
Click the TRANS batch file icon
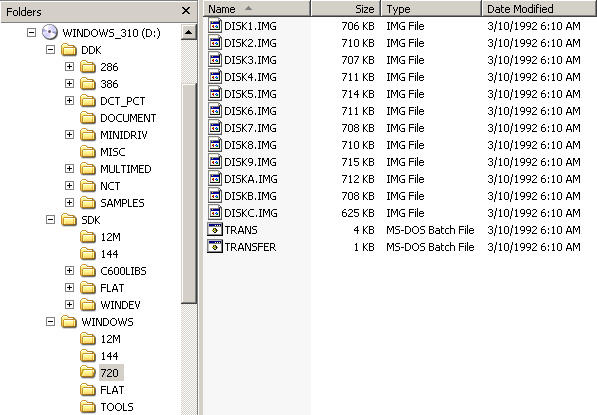pos(215,230)
